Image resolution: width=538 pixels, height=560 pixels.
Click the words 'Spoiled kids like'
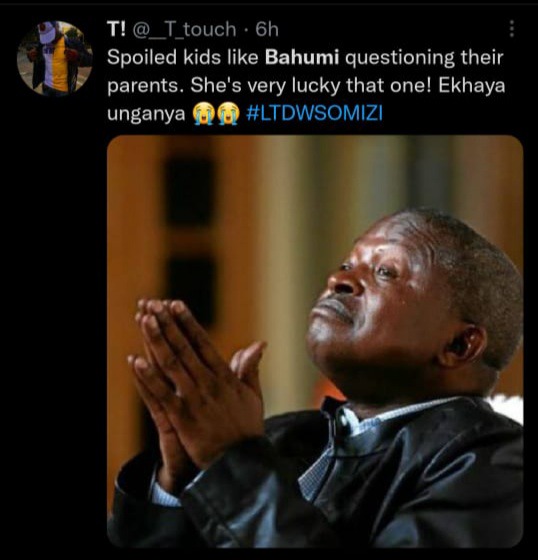tap(183, 58)
